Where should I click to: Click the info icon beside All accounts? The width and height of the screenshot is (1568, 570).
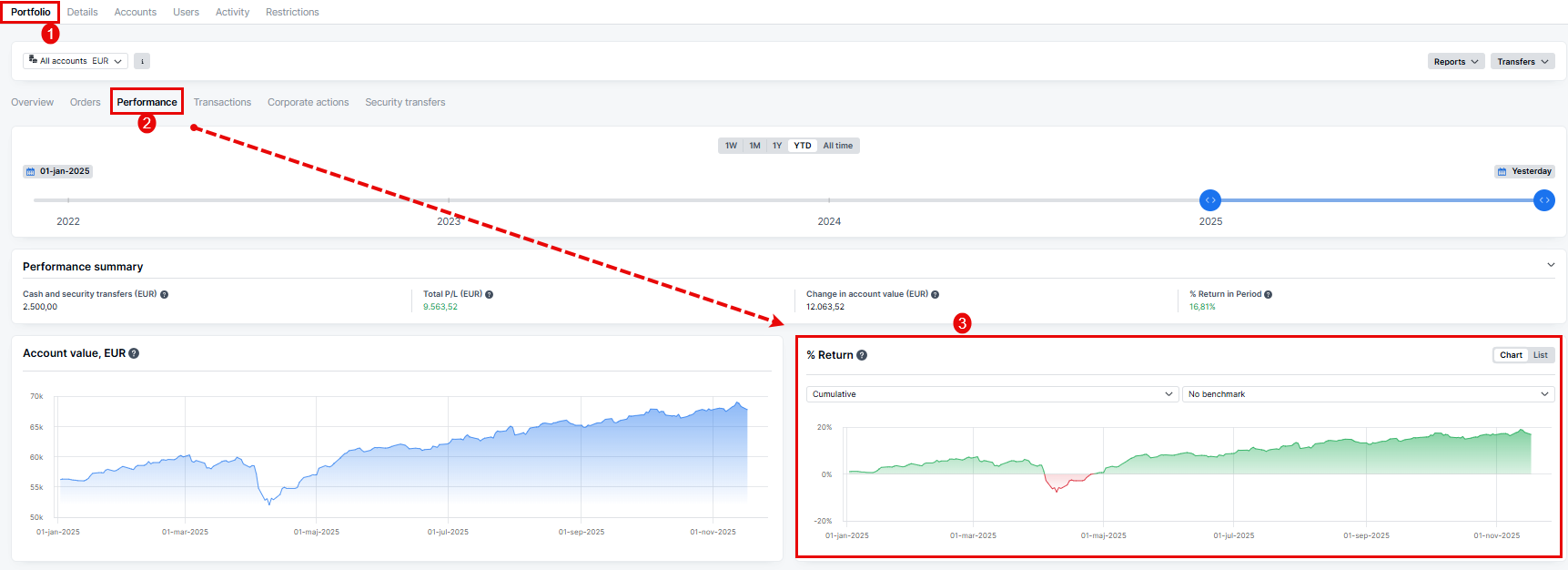(142, 61)
